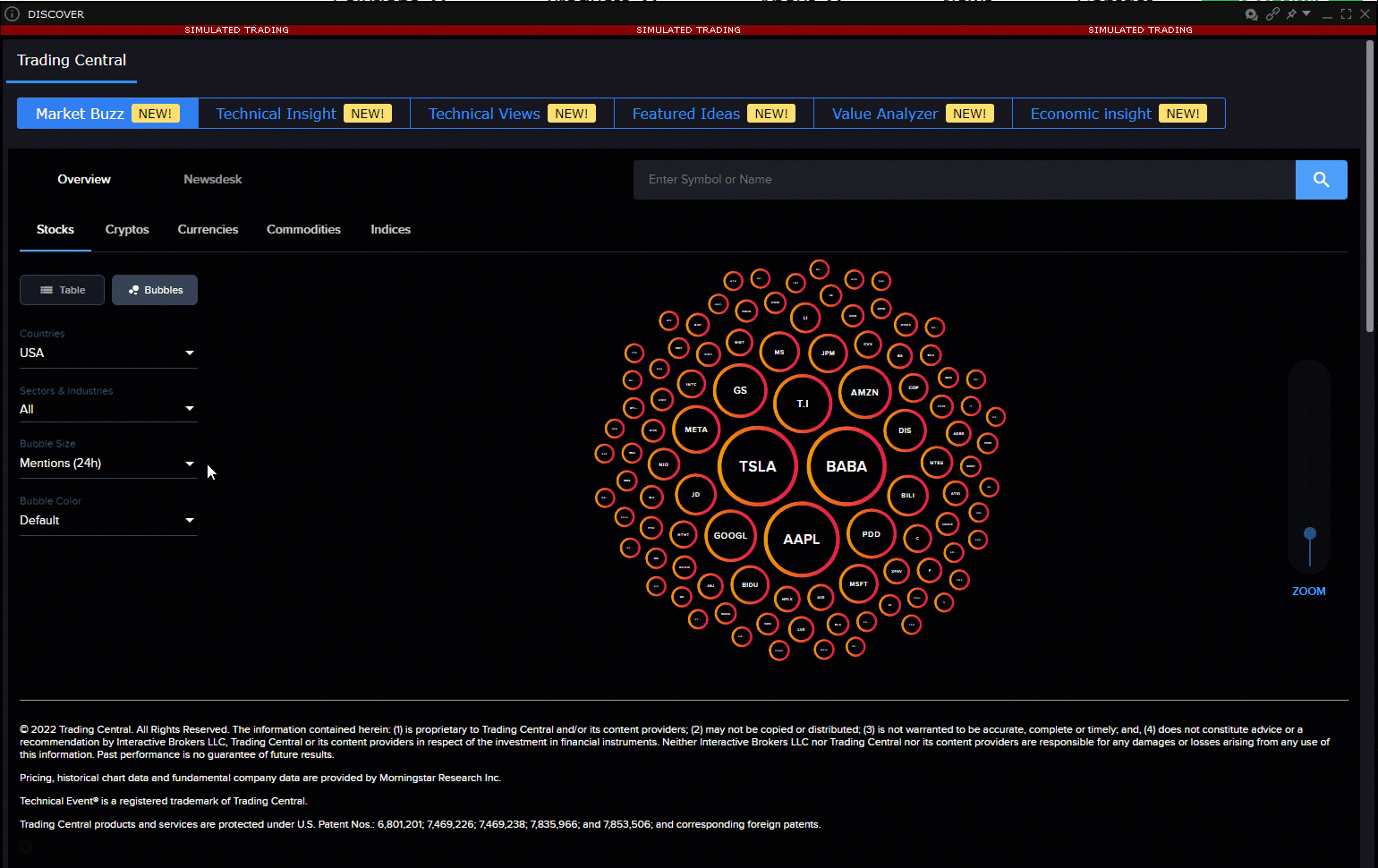Click the WMT bubble

coord(739,342)
